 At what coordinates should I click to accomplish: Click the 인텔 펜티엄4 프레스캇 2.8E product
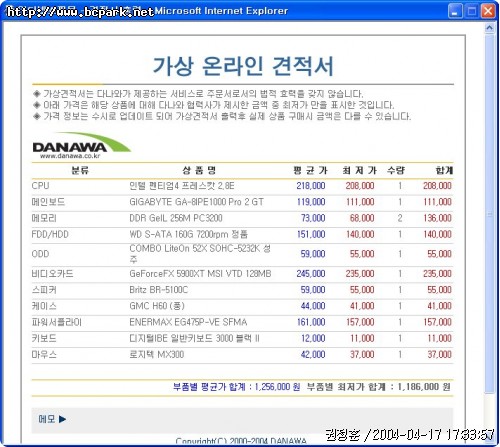tap(182, 186)
